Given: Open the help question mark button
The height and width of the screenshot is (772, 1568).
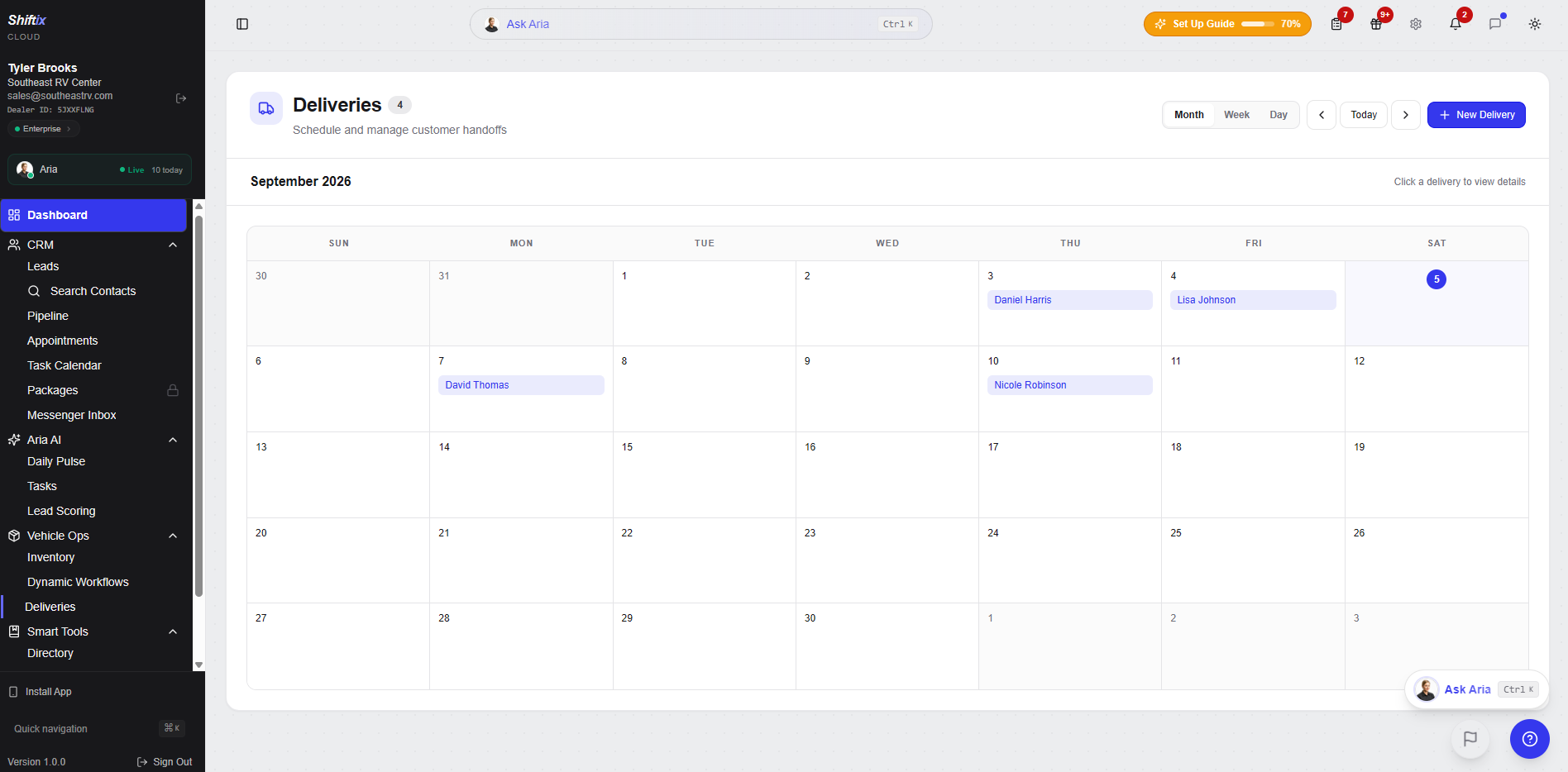Looking at the screenshot, I should (1530, 739).
